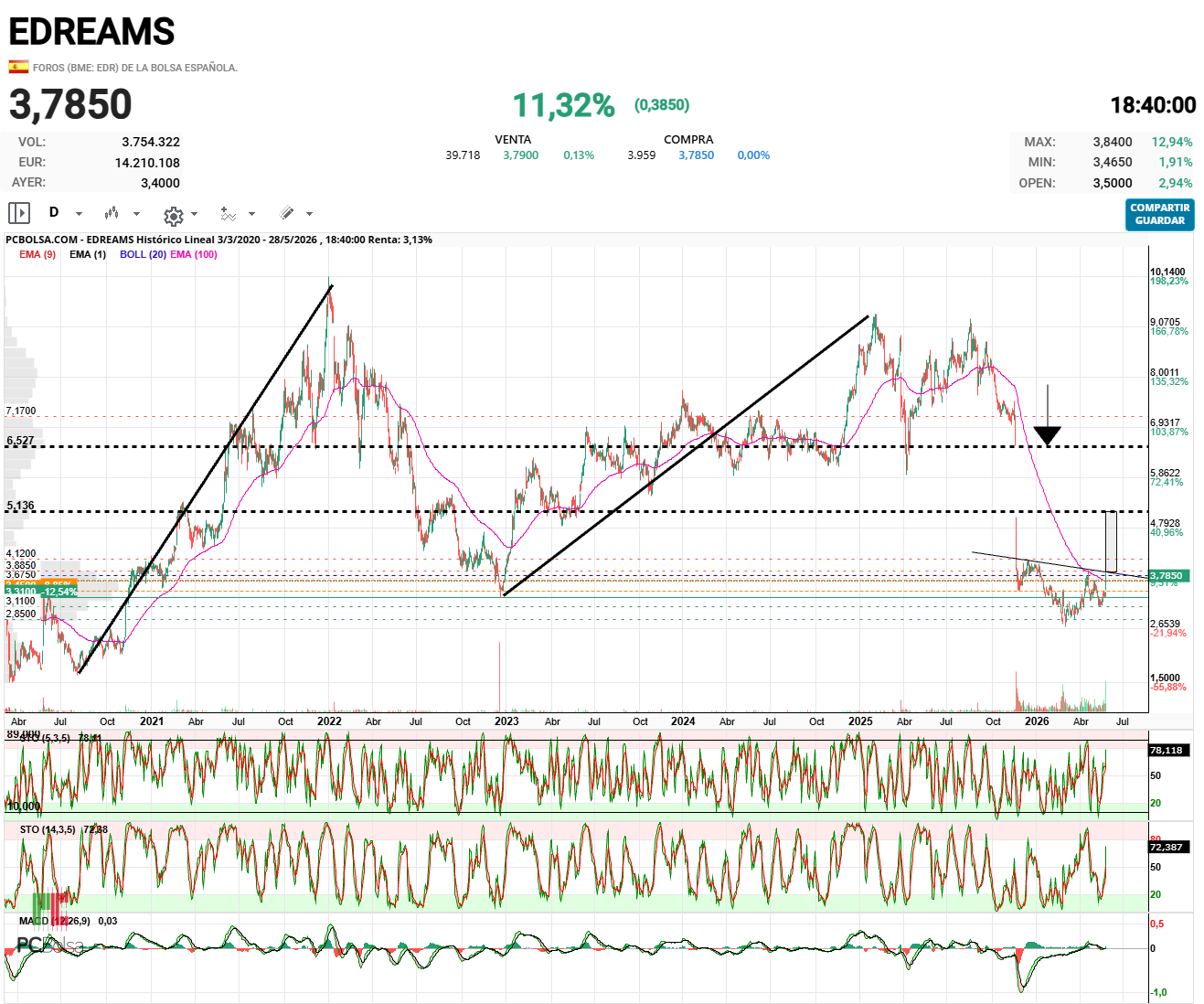Click the EUR value 14.210.108

pyautogui.click(x=147, y=163)
